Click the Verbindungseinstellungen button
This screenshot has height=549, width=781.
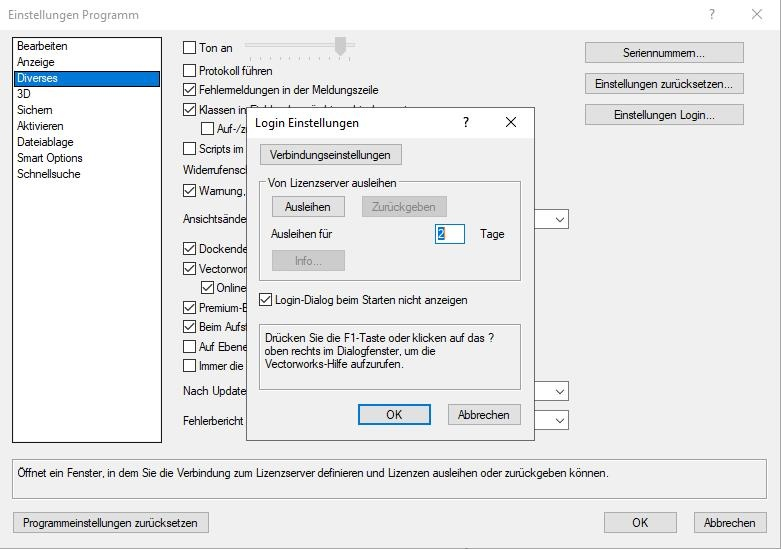[x=330, y=154]
